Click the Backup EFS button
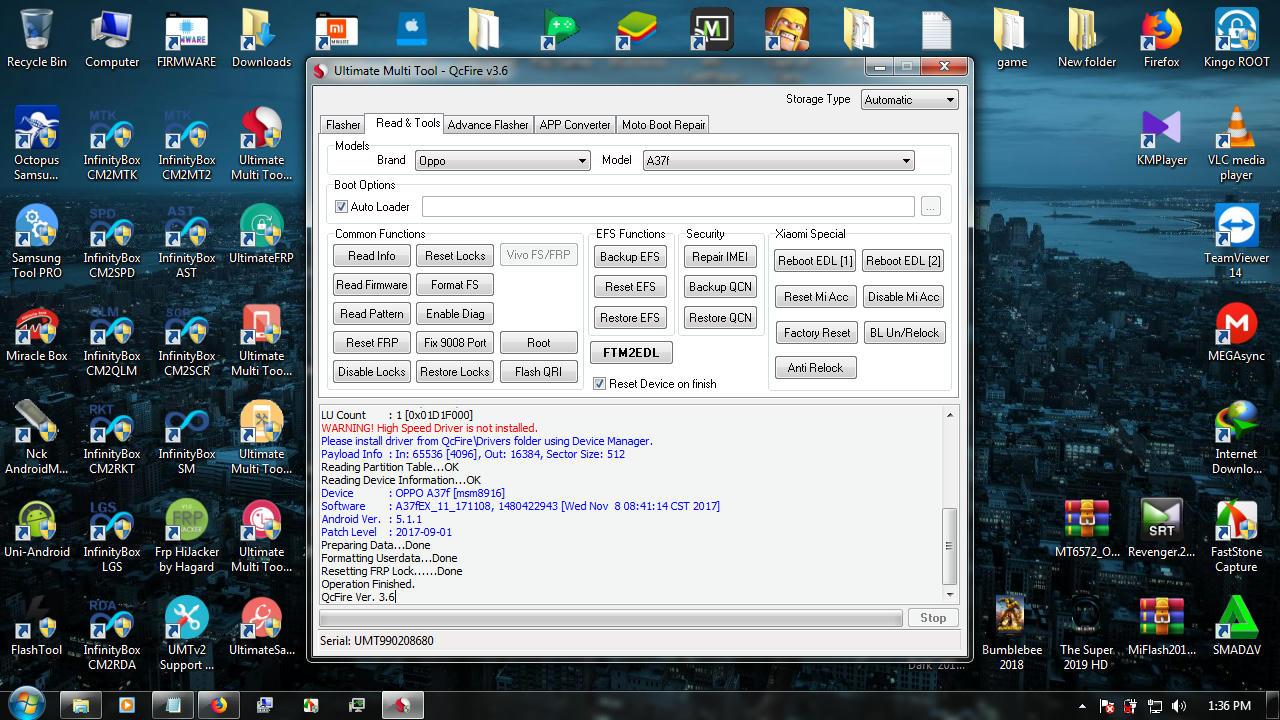 point(630,257)
